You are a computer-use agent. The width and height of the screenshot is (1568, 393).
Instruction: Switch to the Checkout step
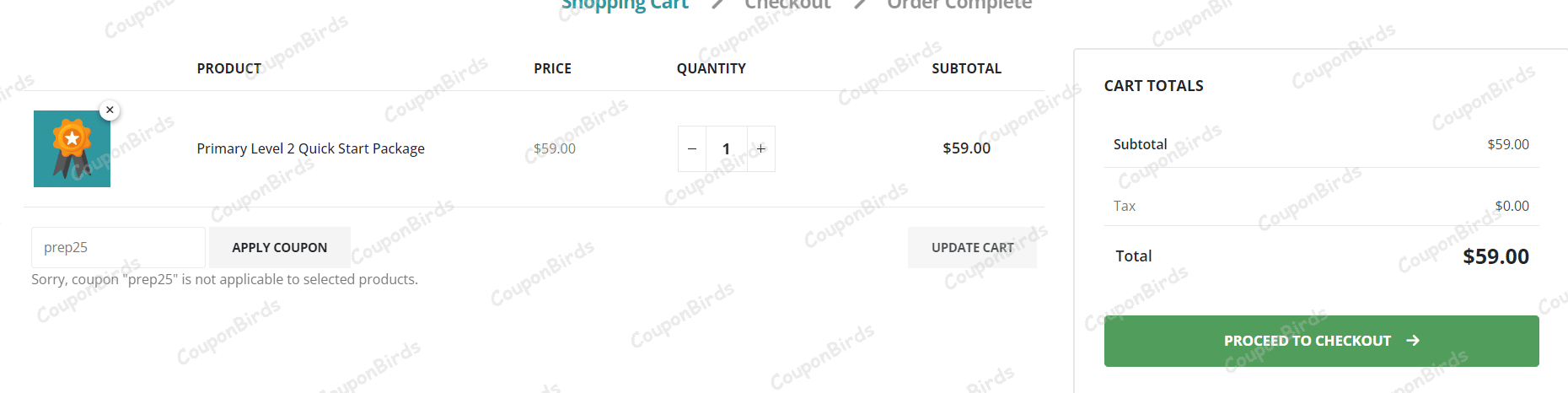click(x=787, y=5)
